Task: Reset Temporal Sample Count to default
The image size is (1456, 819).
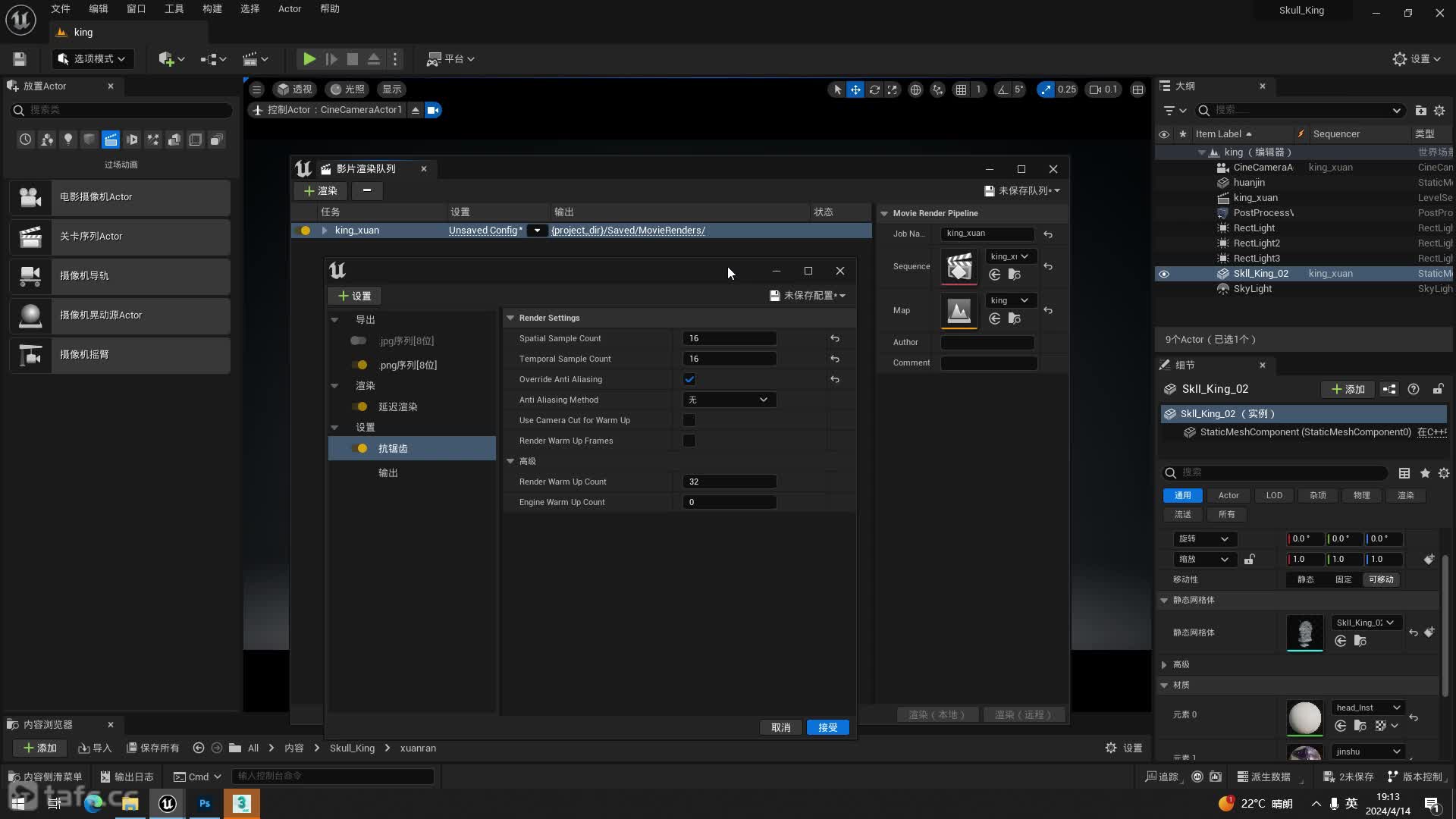Action: (835, 359)
